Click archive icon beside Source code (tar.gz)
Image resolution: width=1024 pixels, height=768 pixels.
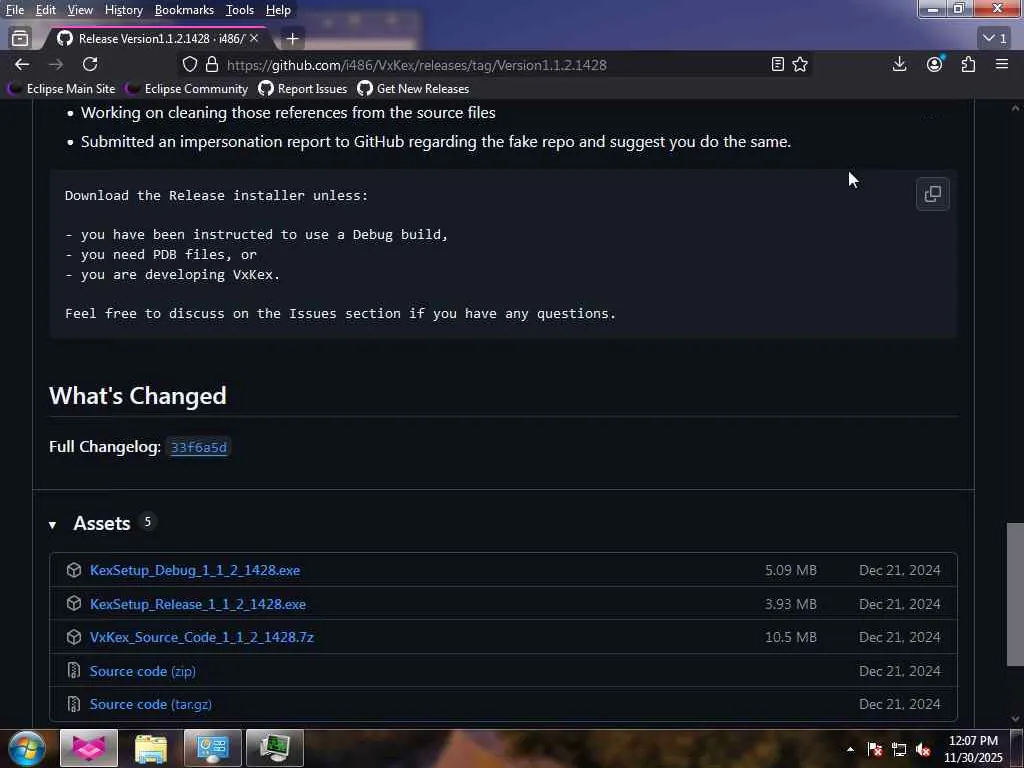(74, 704)
